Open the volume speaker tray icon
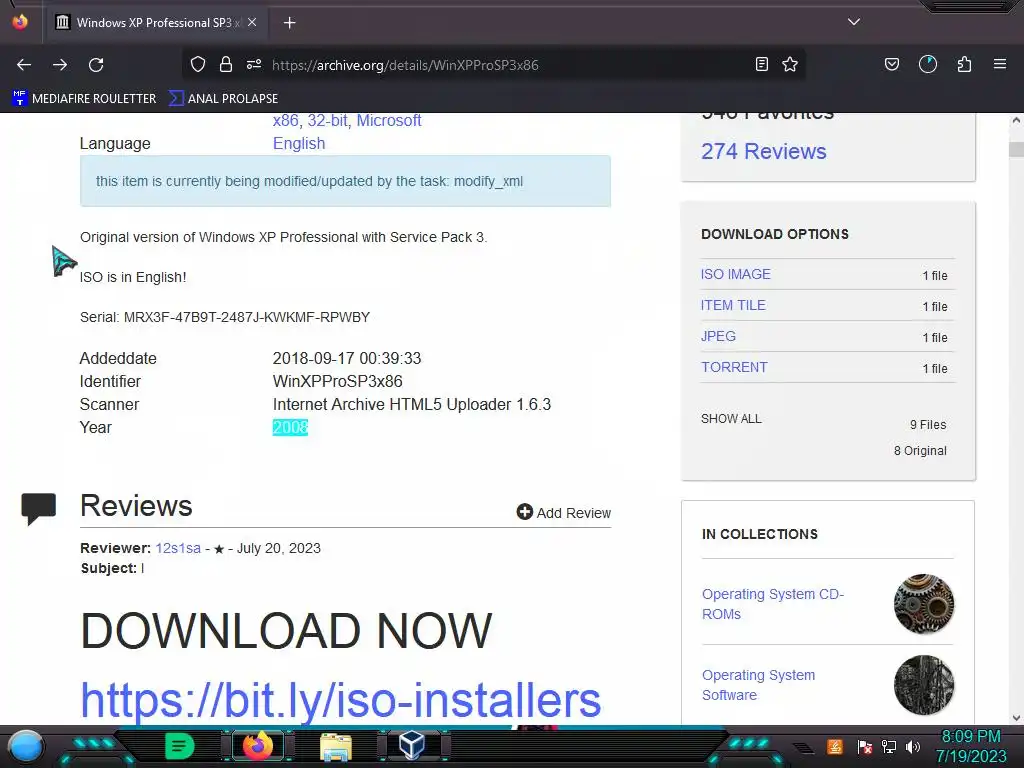Image resolution: width=1024 pixels, height=768 pixels. pyautogui.click(x=912, y=747)
